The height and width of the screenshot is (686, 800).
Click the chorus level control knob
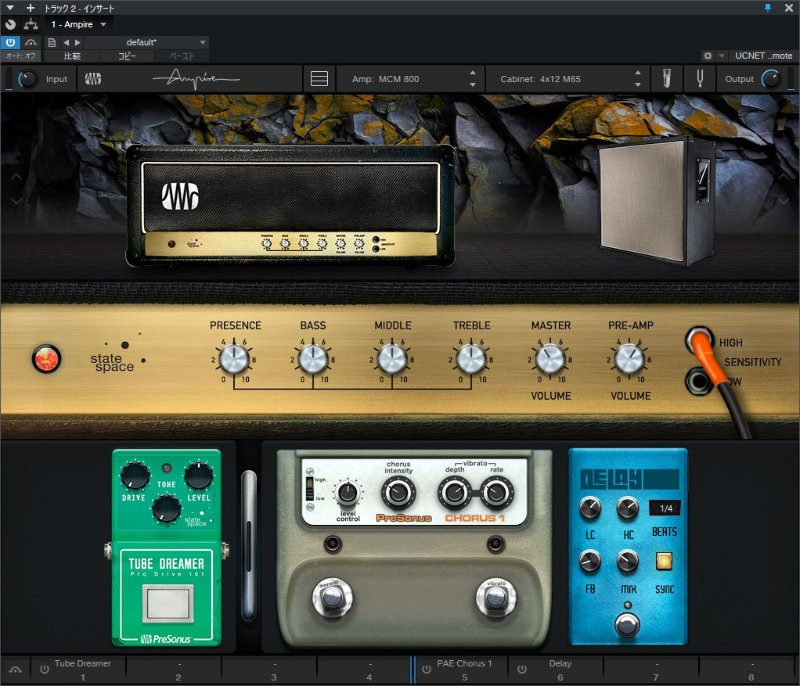(347, 493)
